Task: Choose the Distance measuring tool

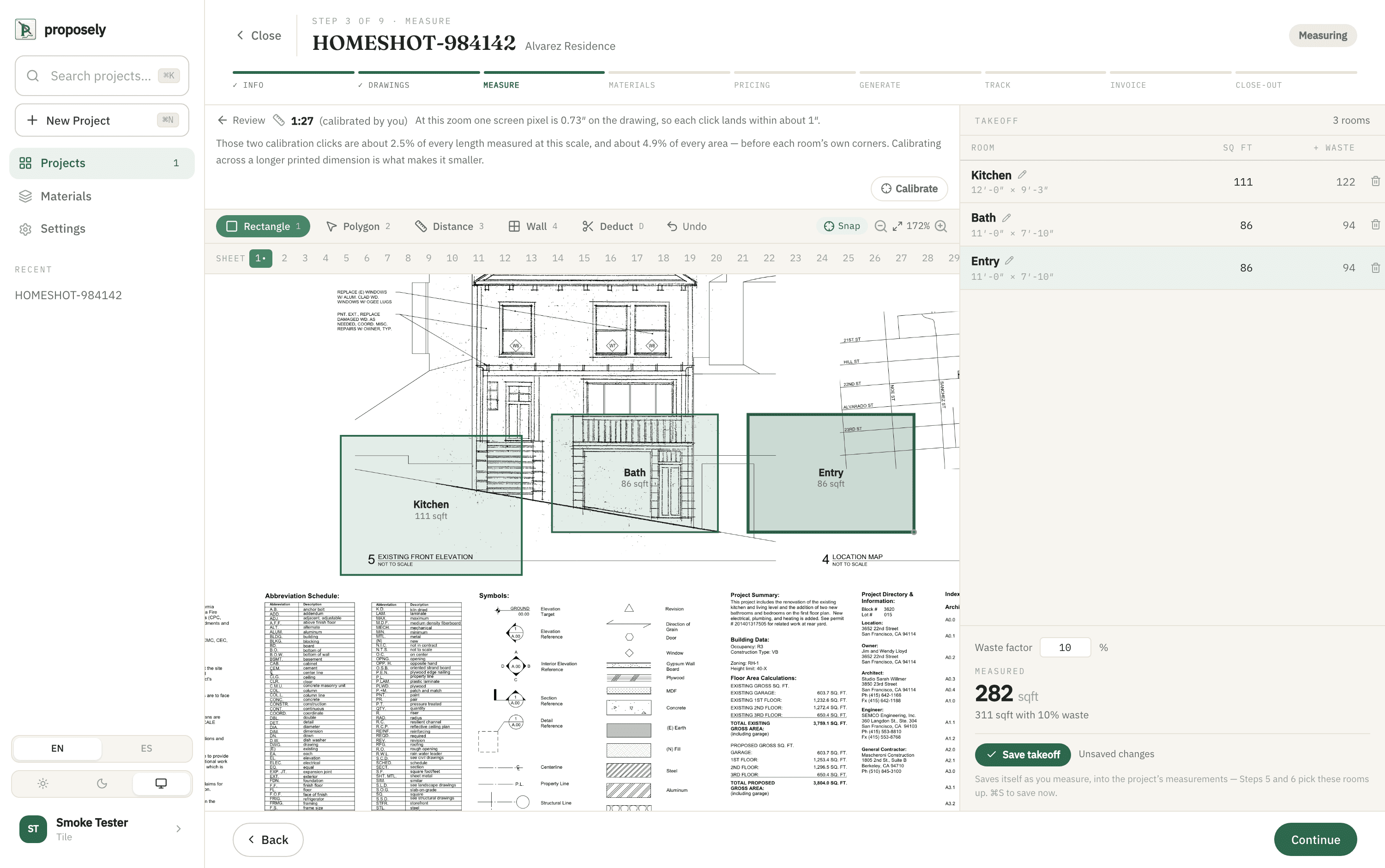Action: (x=449, y=226)
